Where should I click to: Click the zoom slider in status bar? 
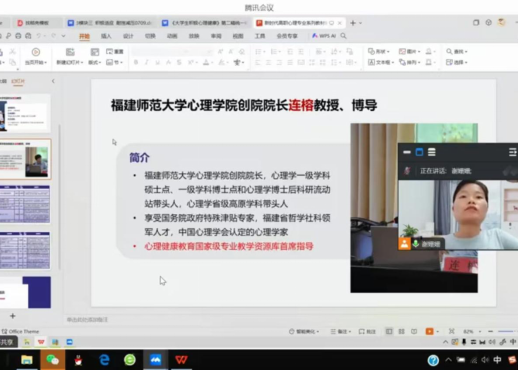tap(506, 331)
